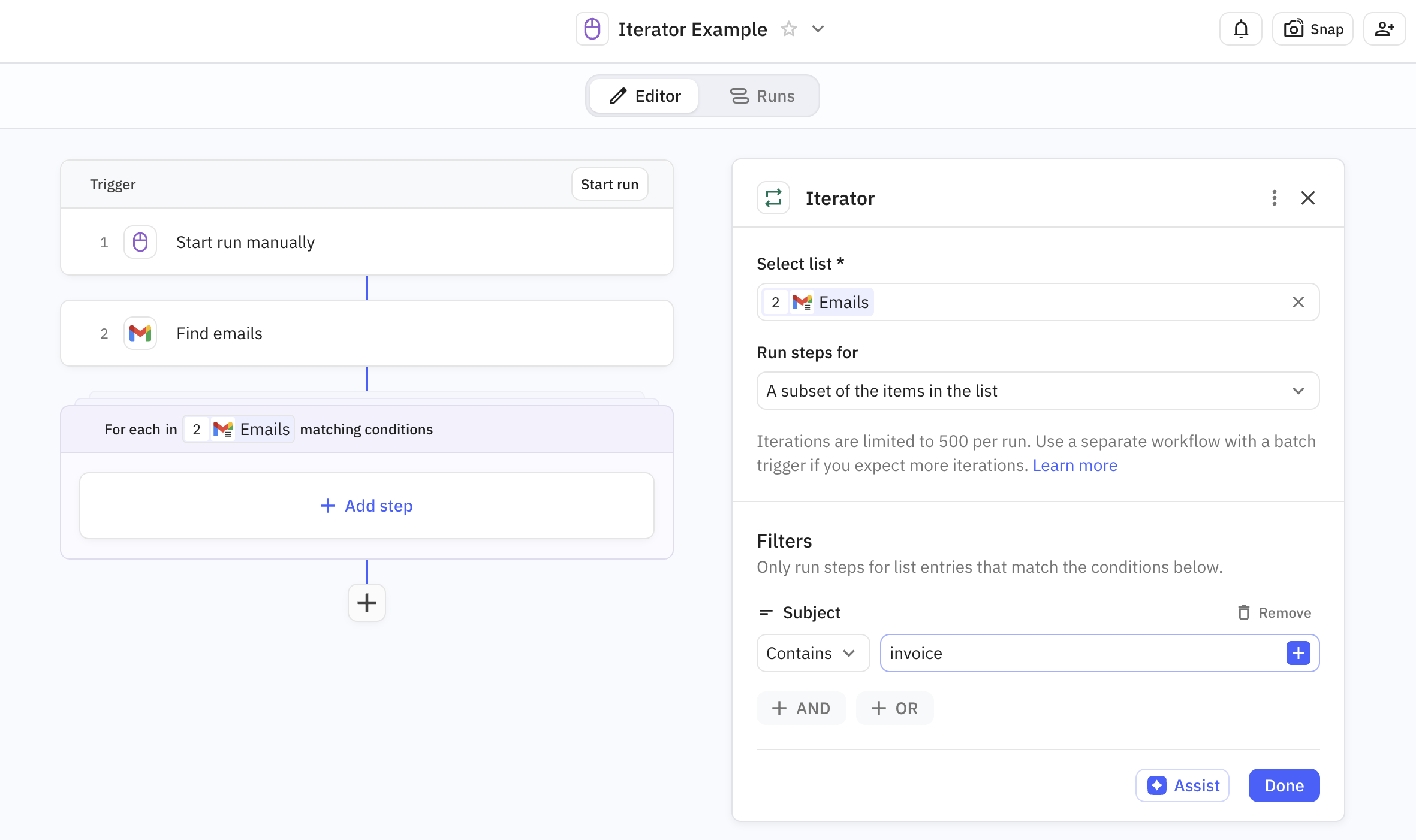The image size is (1416, 840).
Task: Open the workflow title chevron menu
Action: pos(818,29)
